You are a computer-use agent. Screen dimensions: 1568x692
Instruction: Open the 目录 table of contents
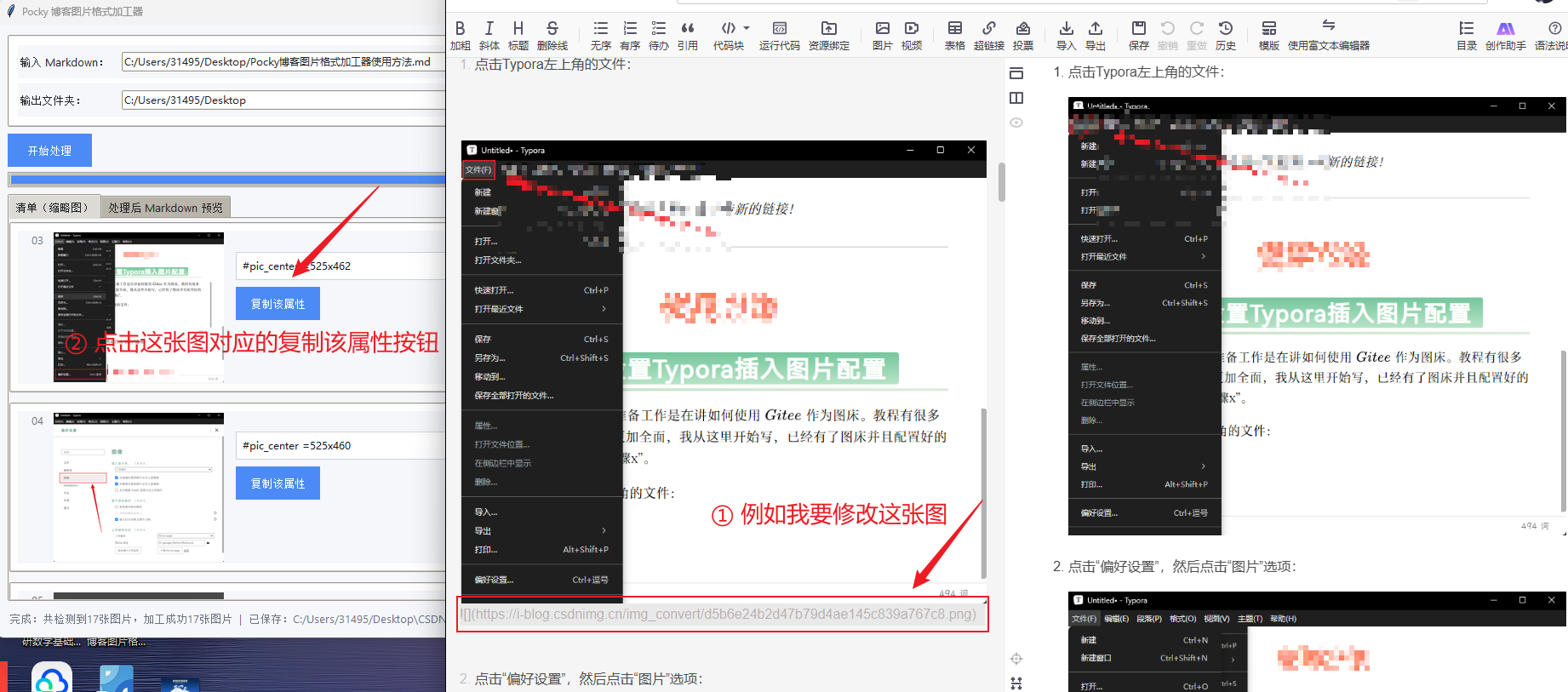point(1467,36)
